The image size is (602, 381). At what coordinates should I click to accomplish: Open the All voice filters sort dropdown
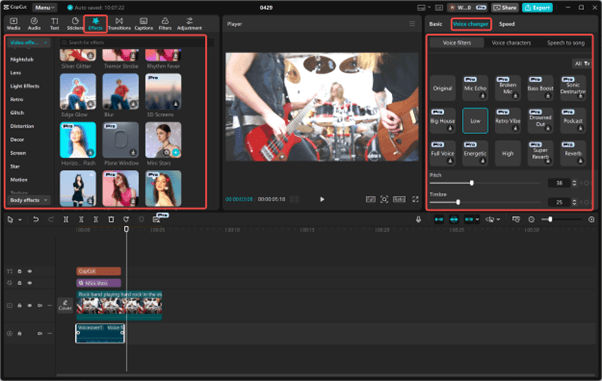pyautogui.click(x=582, y=63)
